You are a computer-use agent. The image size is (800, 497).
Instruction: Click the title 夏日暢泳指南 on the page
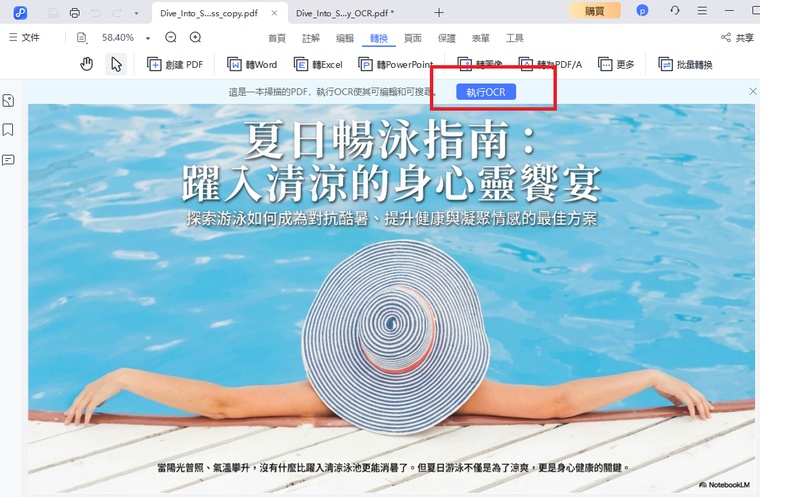(x=391, y=139)
